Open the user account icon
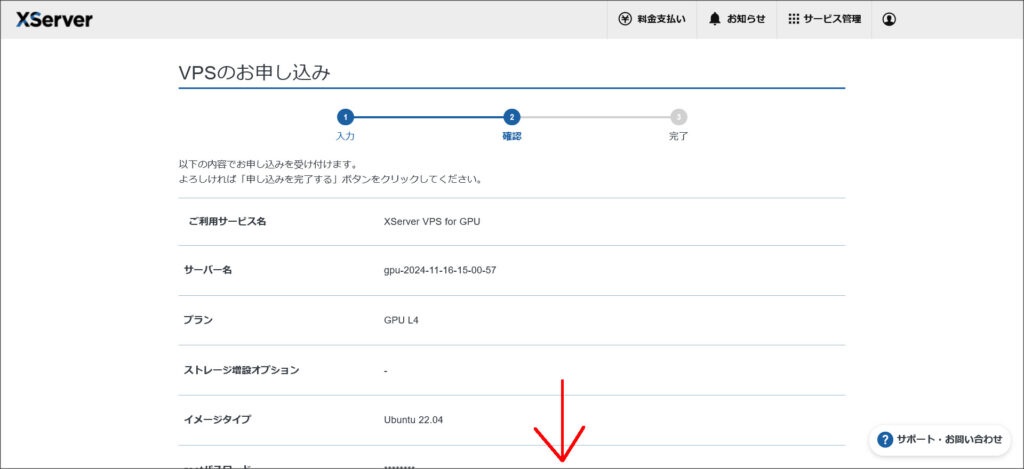The width and height of the screenshot is (1024, 469). [889, 19]
